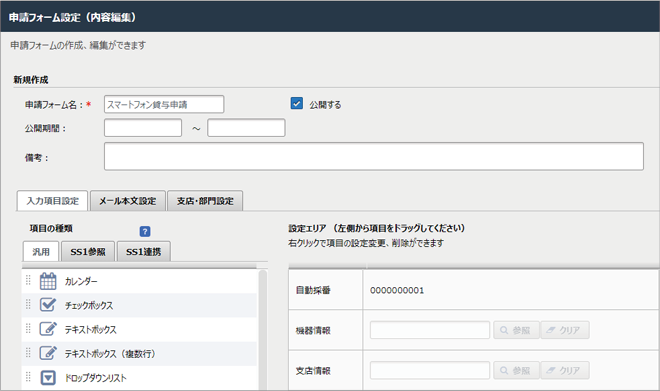Grab the drag handle beside ドロップダウンリスト
The width and height of the screenshot is (660, 391).
[x=28, y=377]
